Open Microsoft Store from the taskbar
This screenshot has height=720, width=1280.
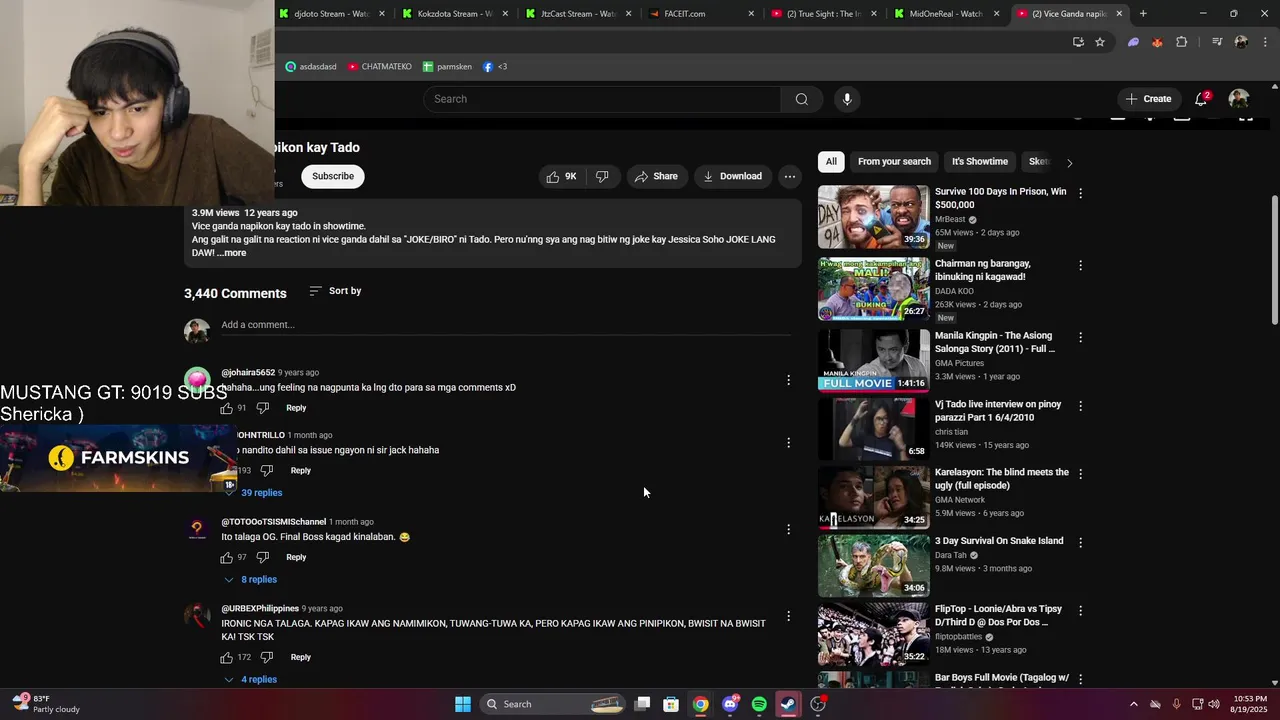[x=671, y=704]
